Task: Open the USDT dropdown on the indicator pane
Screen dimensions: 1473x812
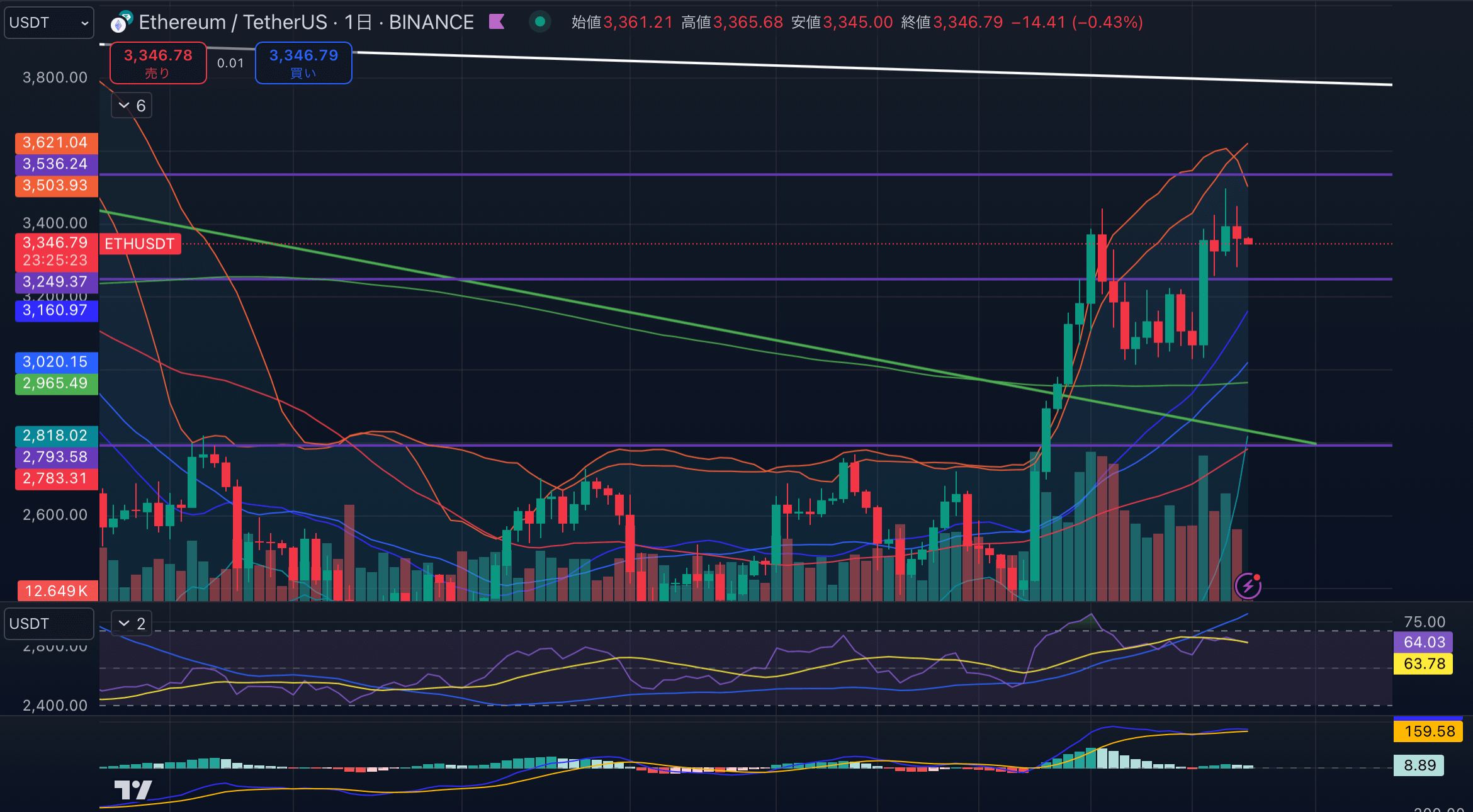Action: point(49,624)
